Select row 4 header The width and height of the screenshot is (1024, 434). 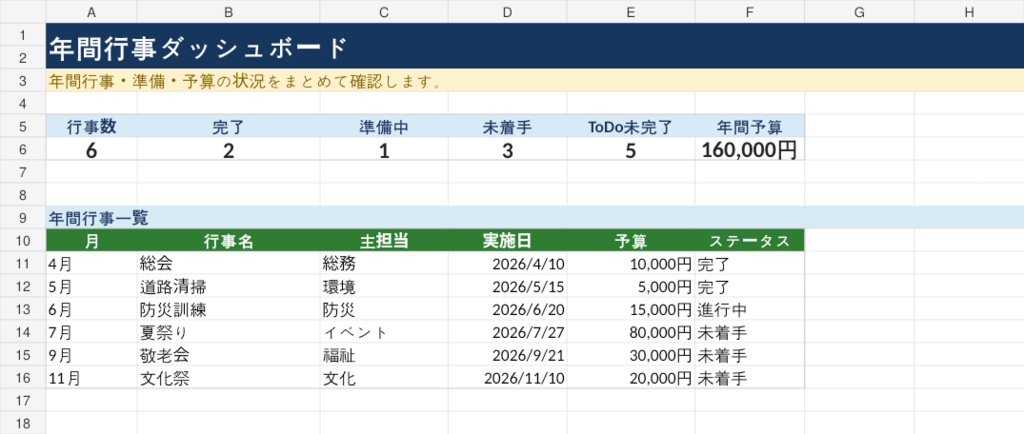coord(23,103)
